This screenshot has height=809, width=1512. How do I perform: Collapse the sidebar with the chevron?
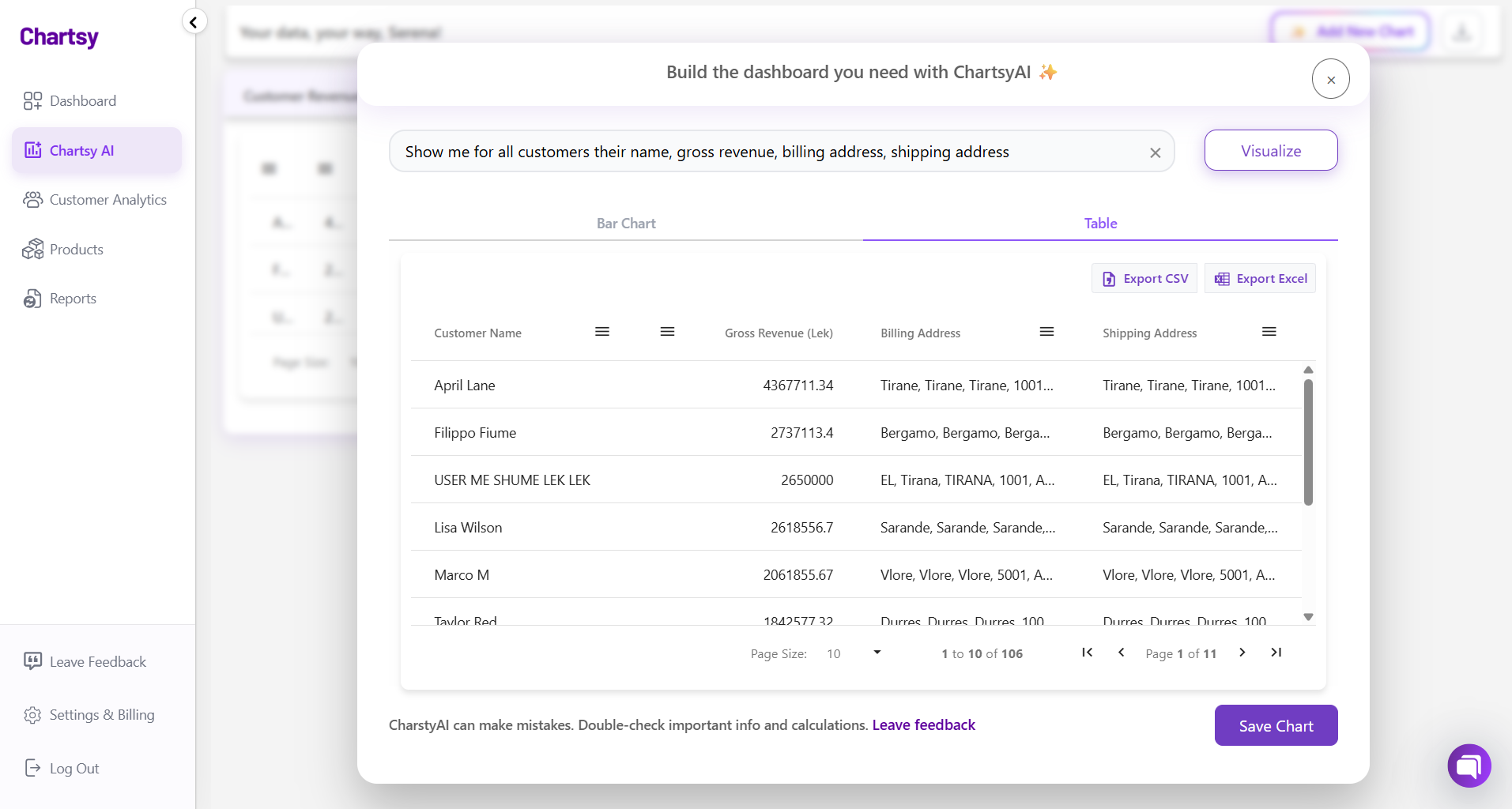pos(194,21)
